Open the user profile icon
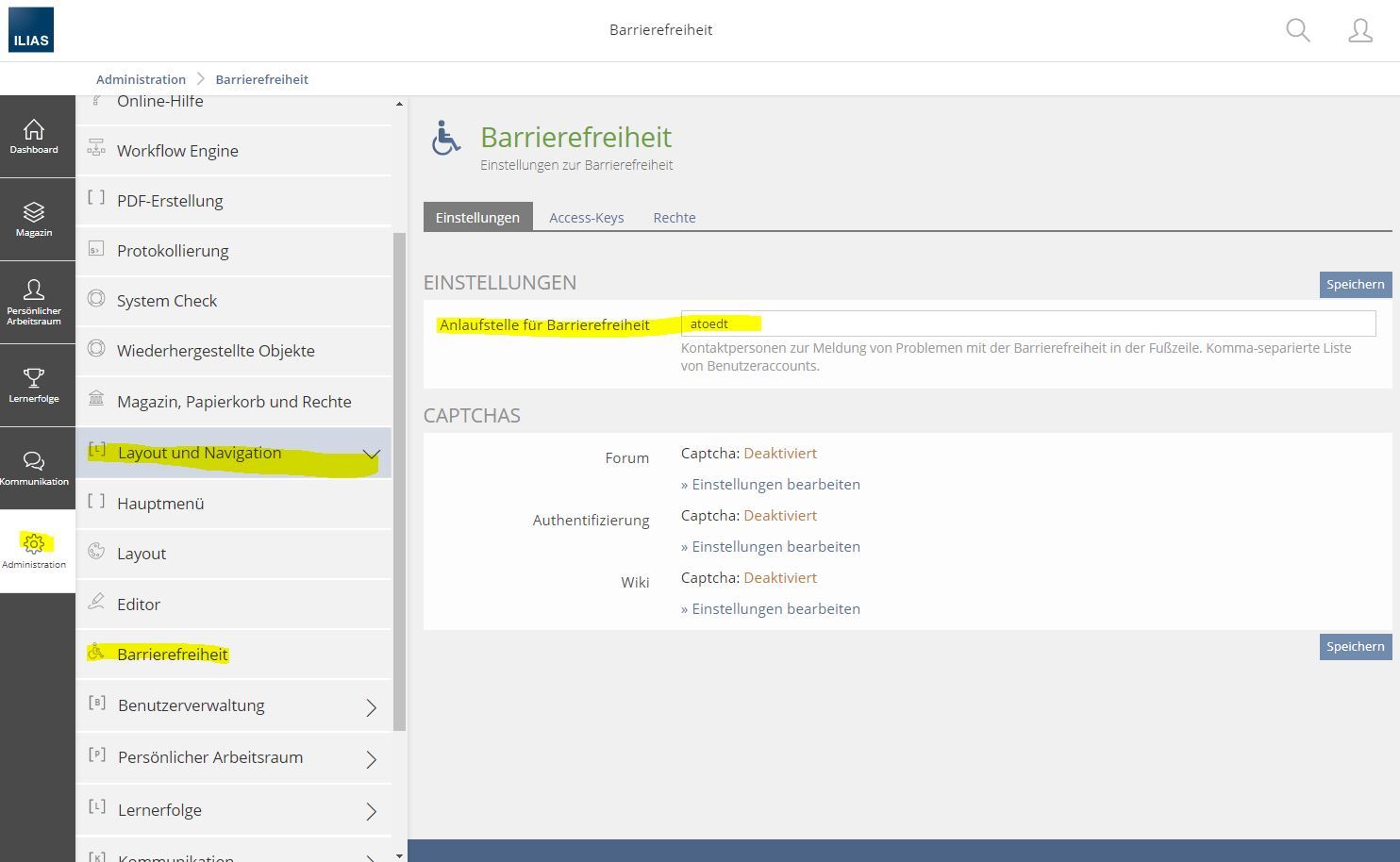 [1359, 30]
